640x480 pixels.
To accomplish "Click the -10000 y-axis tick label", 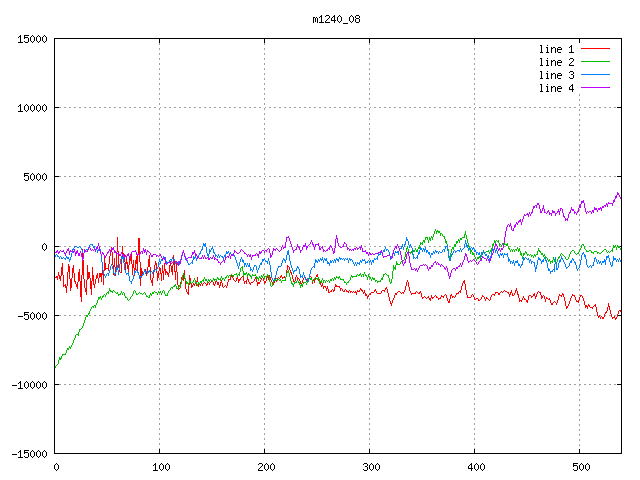I will click(29, 384).
